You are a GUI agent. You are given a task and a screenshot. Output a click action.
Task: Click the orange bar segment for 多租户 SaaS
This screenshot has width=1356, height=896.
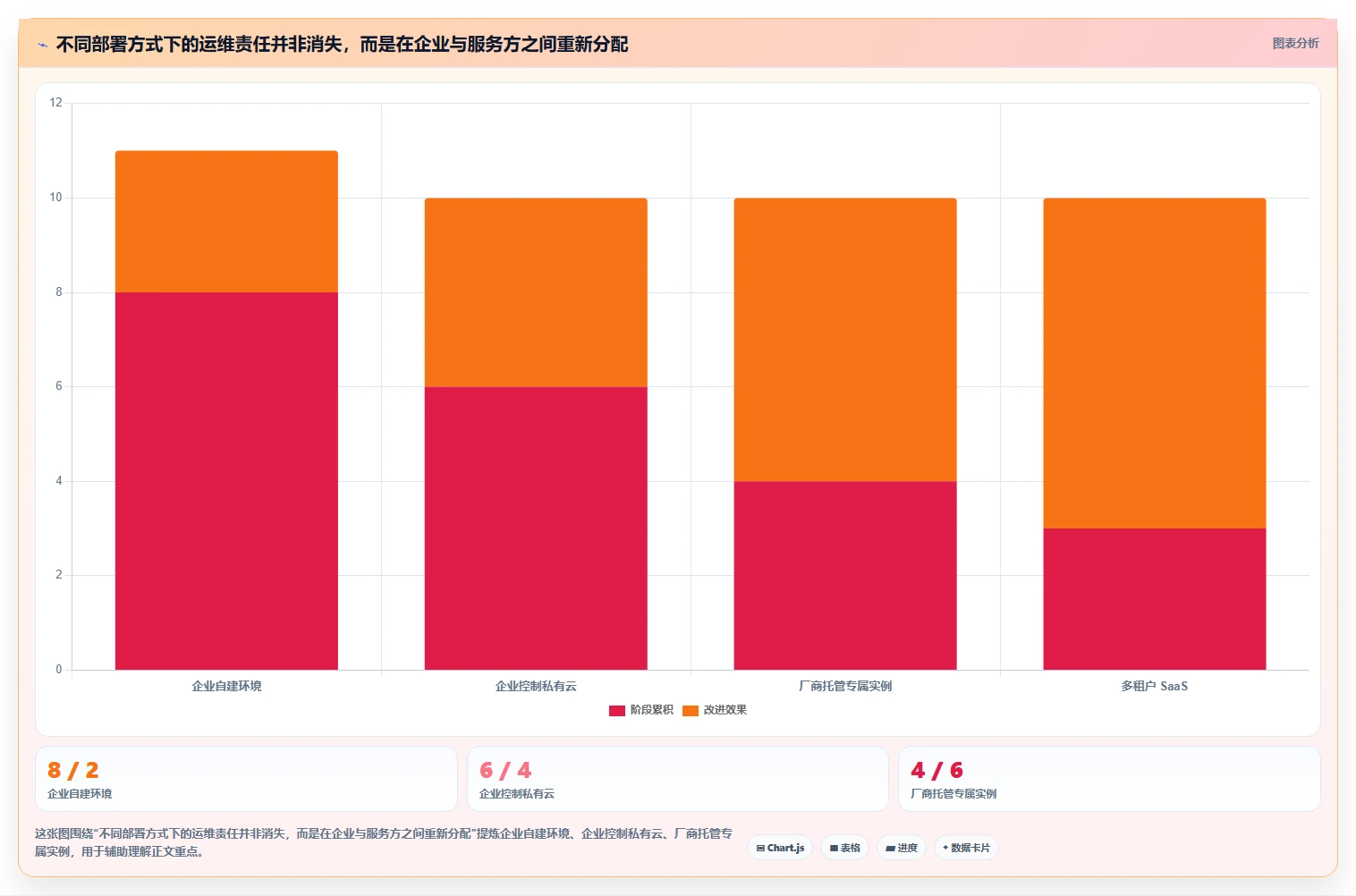(x=1155, y=363)
